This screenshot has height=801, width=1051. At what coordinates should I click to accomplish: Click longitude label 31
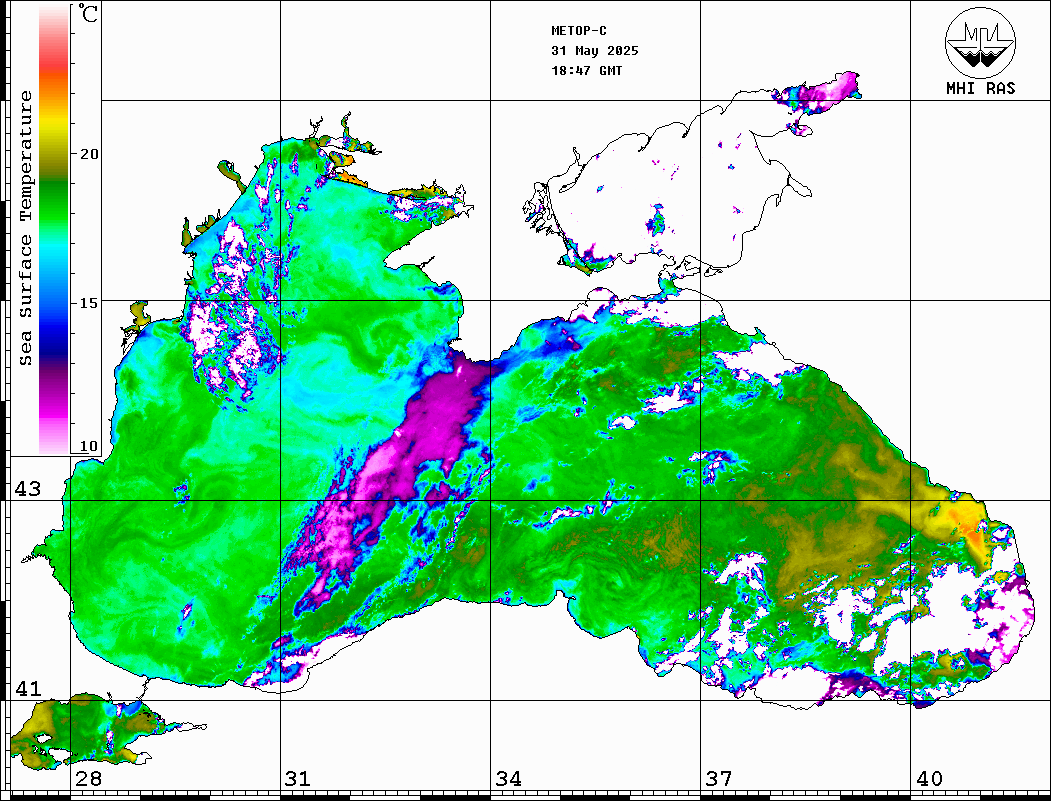coord(298,779)
